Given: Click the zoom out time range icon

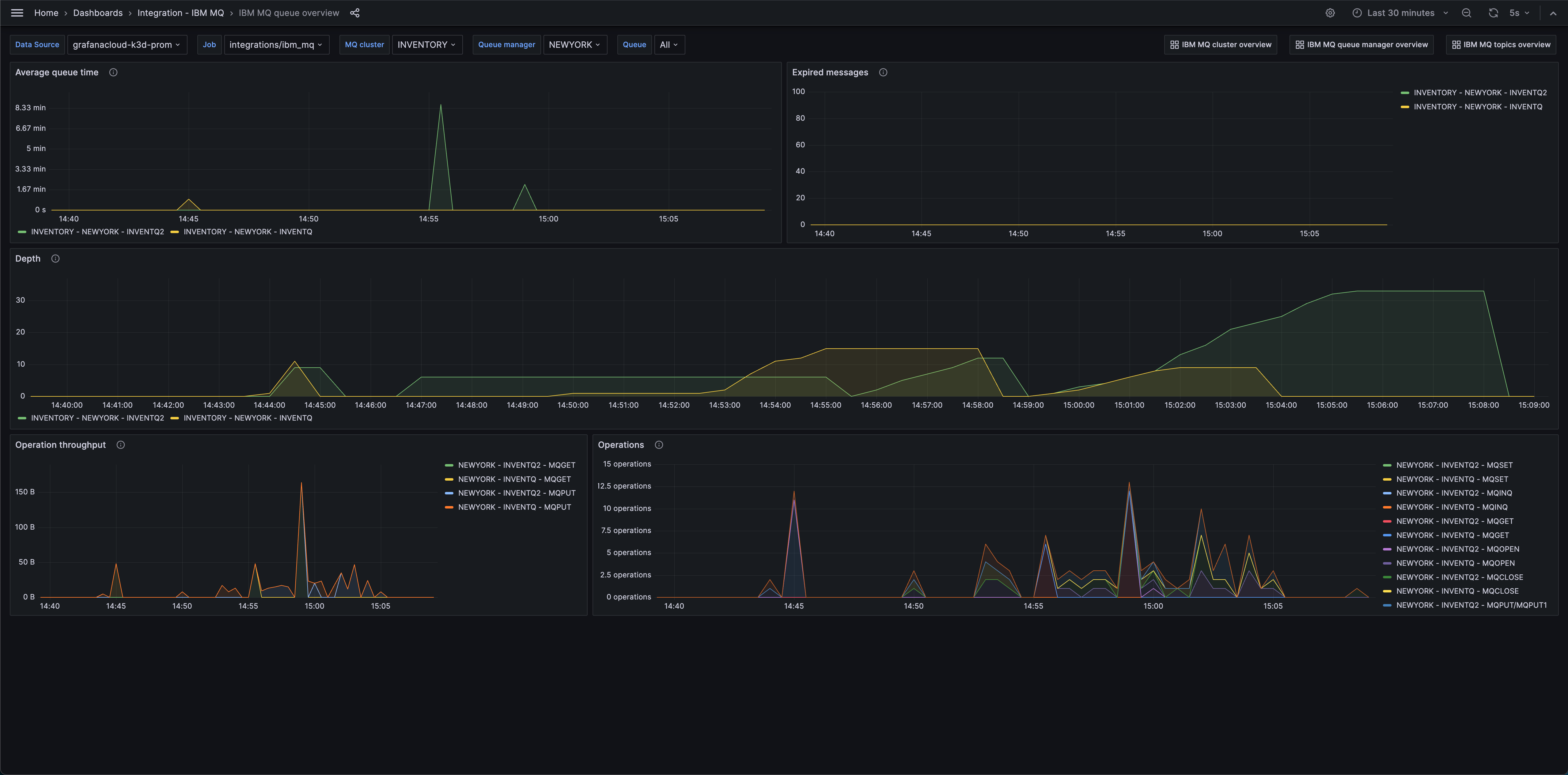Looking at the screenshot, I should [1467, 13].
